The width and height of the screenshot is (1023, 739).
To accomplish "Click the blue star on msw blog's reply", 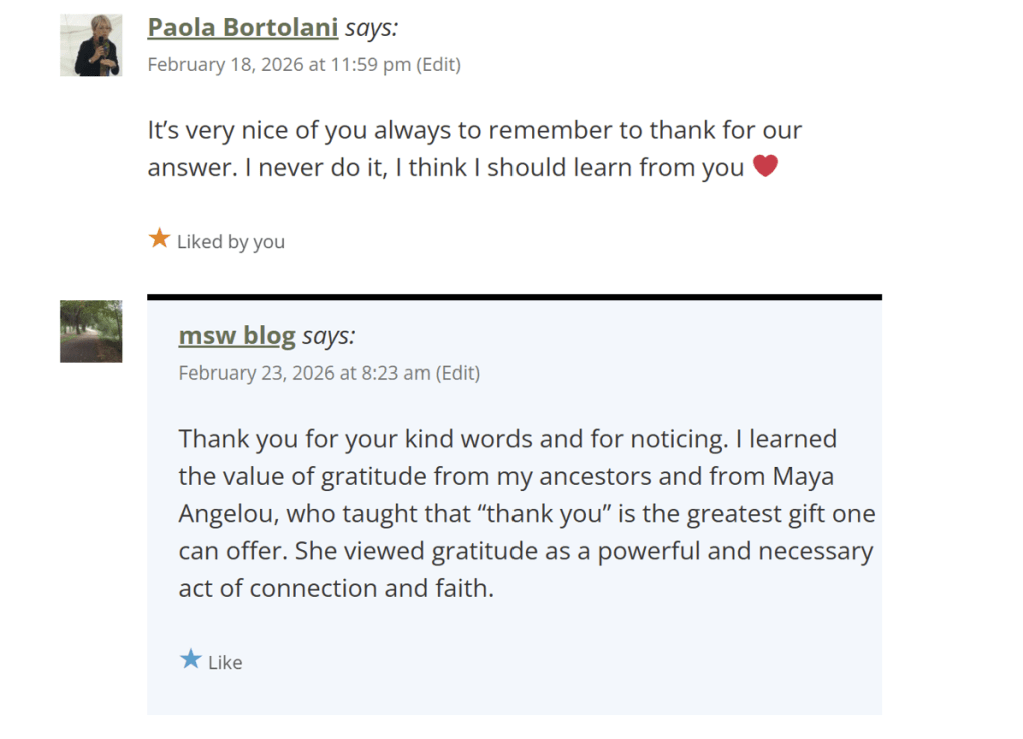I will (190, 660).
